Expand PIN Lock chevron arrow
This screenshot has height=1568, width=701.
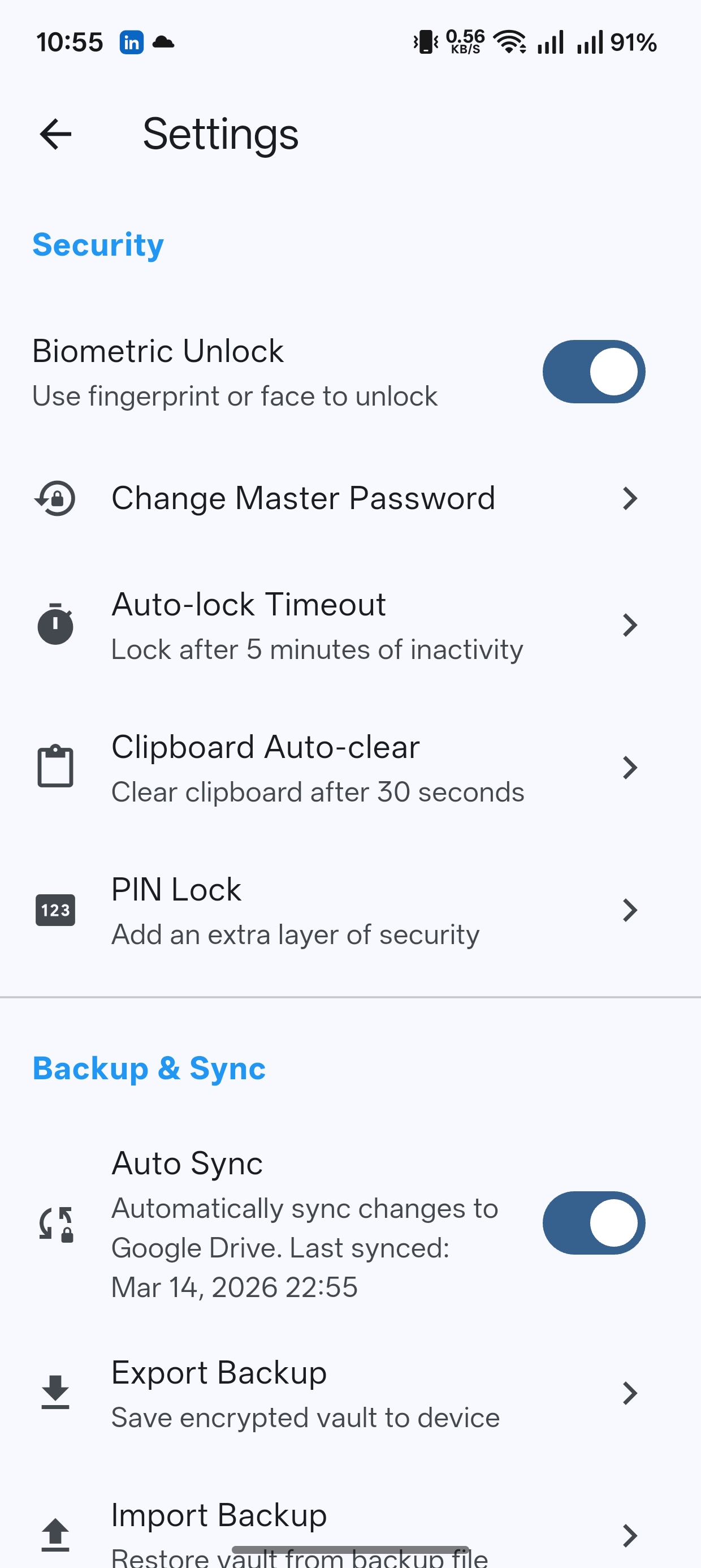pos(630,910)
